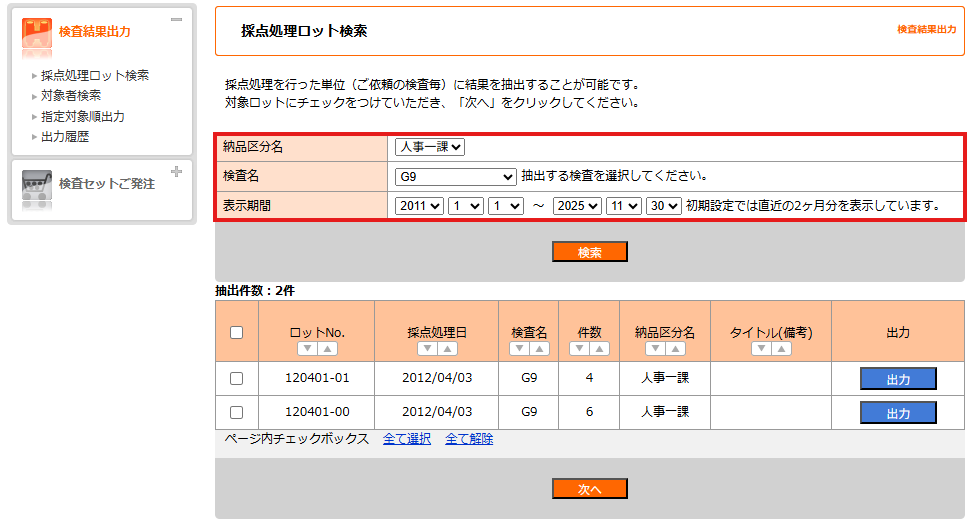Expand the 検査セットご発注 panel

pos(177,172)
